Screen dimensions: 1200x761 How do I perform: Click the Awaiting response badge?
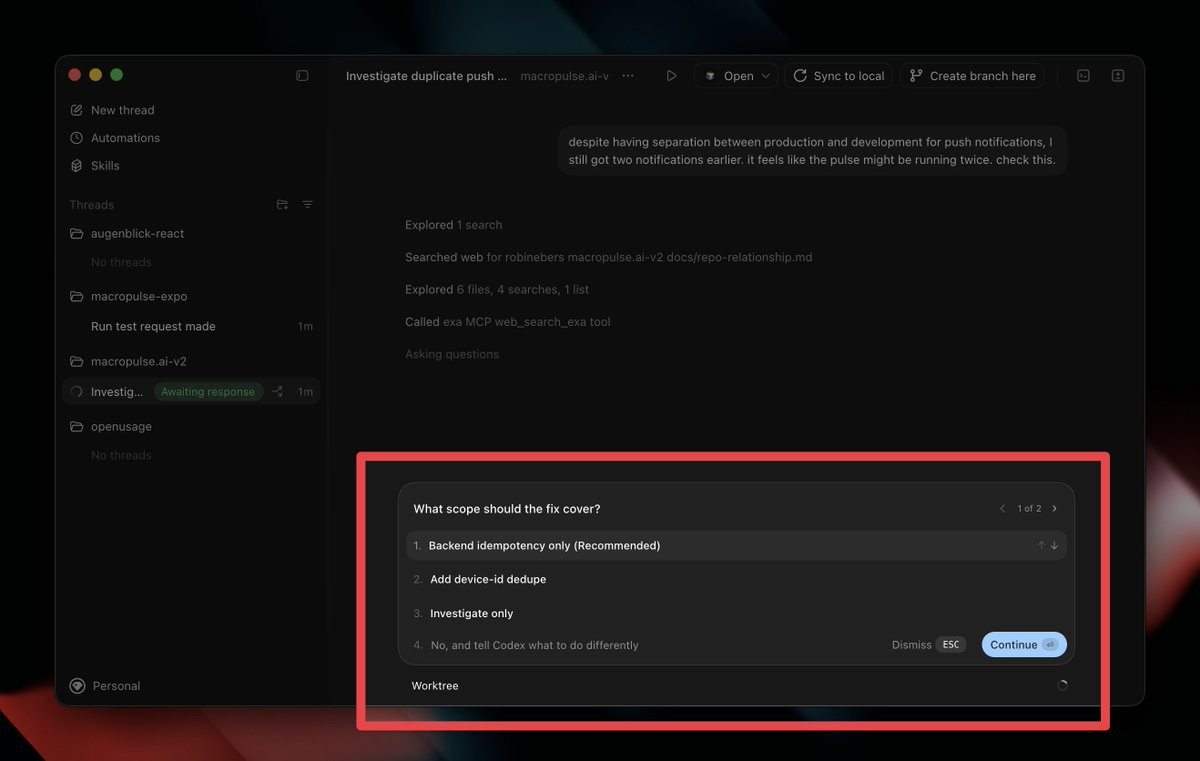tap(208, 392)
